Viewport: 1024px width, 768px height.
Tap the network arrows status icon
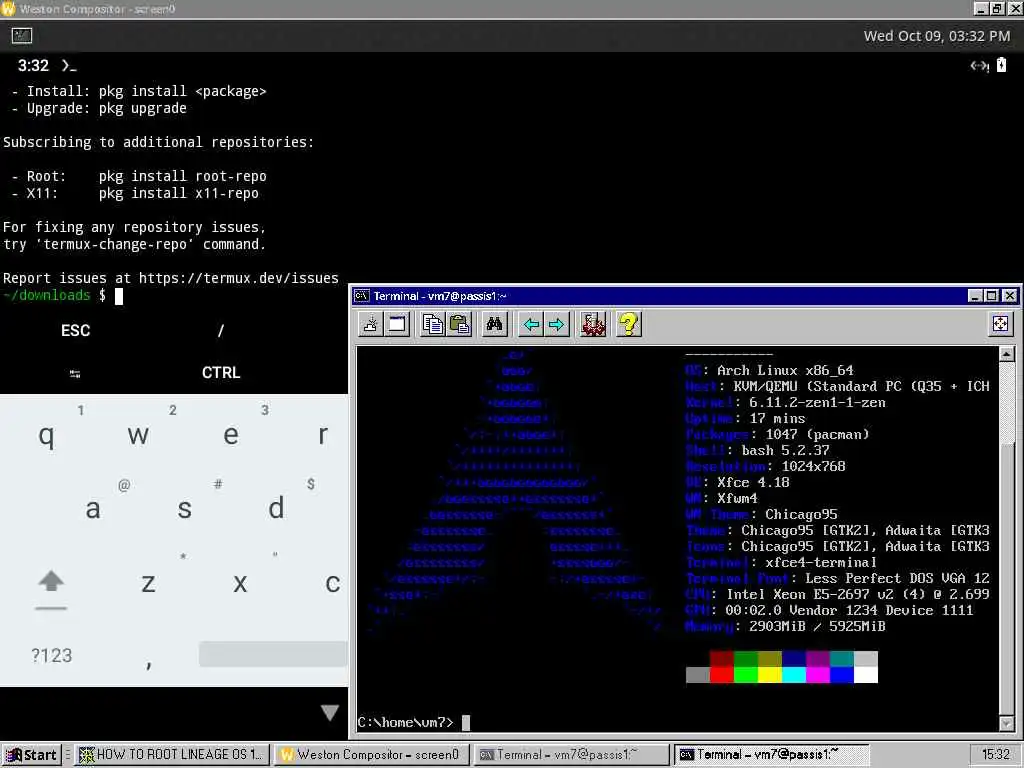point(979,65)
